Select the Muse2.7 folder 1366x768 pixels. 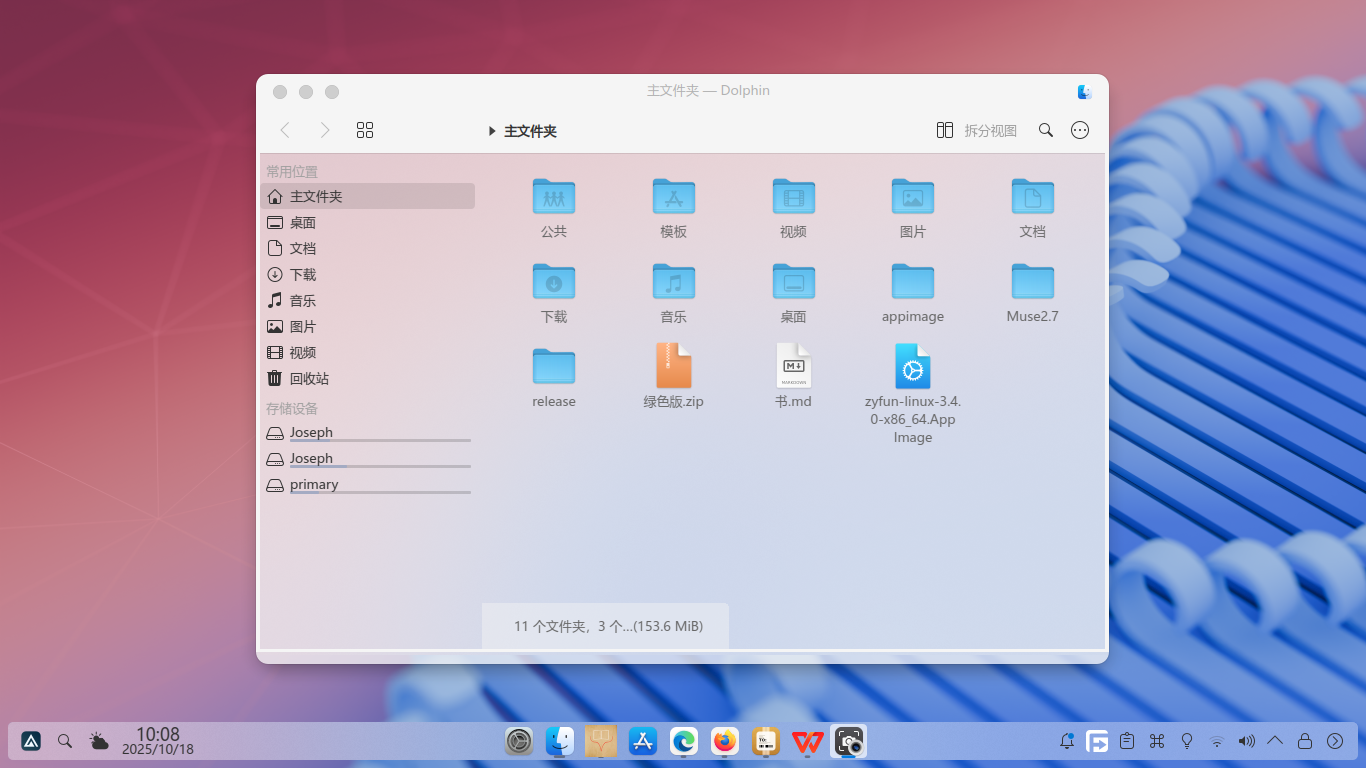[1033, 281]
